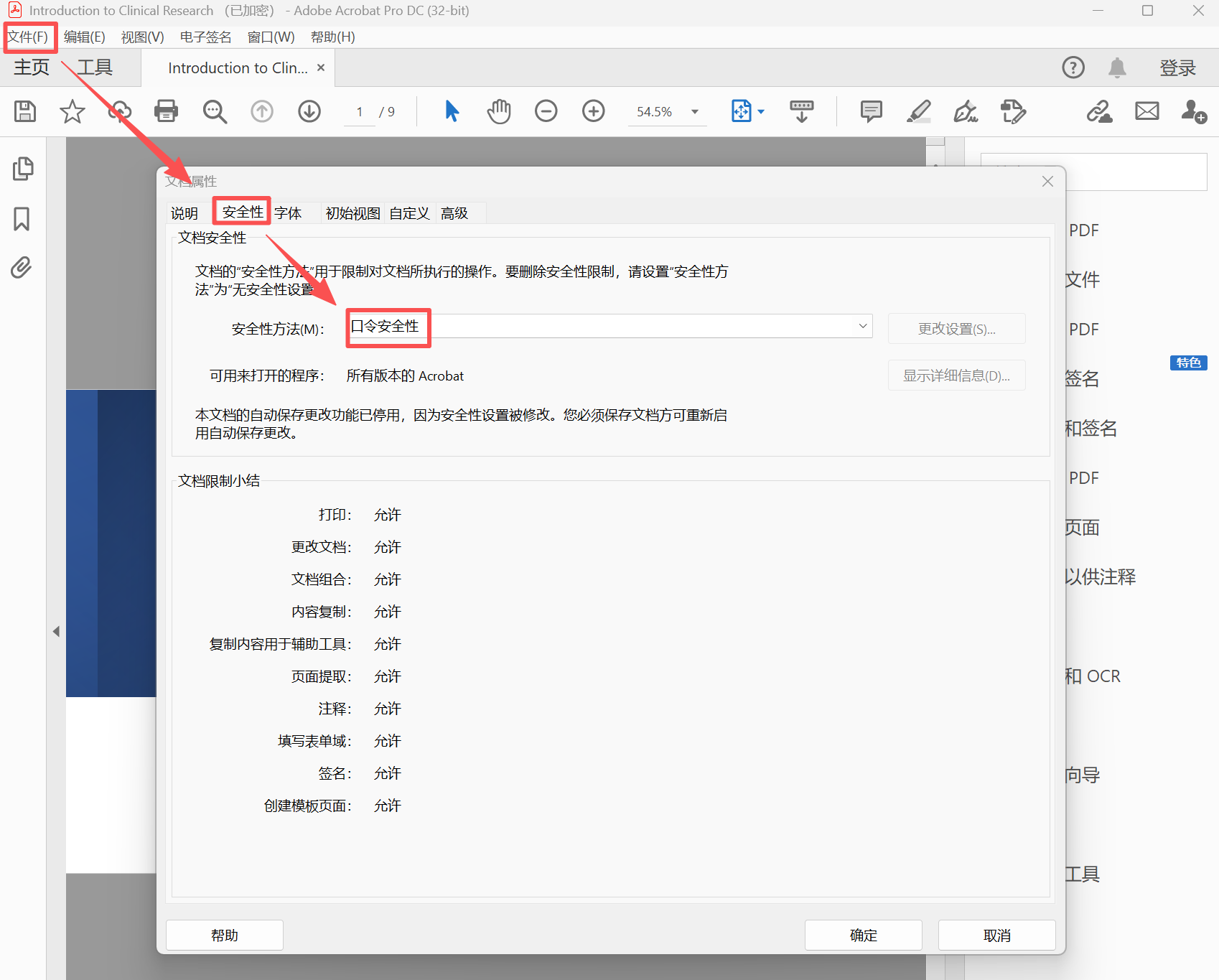
Task: Open the page display options dropdown
Action: pos(761,111)
